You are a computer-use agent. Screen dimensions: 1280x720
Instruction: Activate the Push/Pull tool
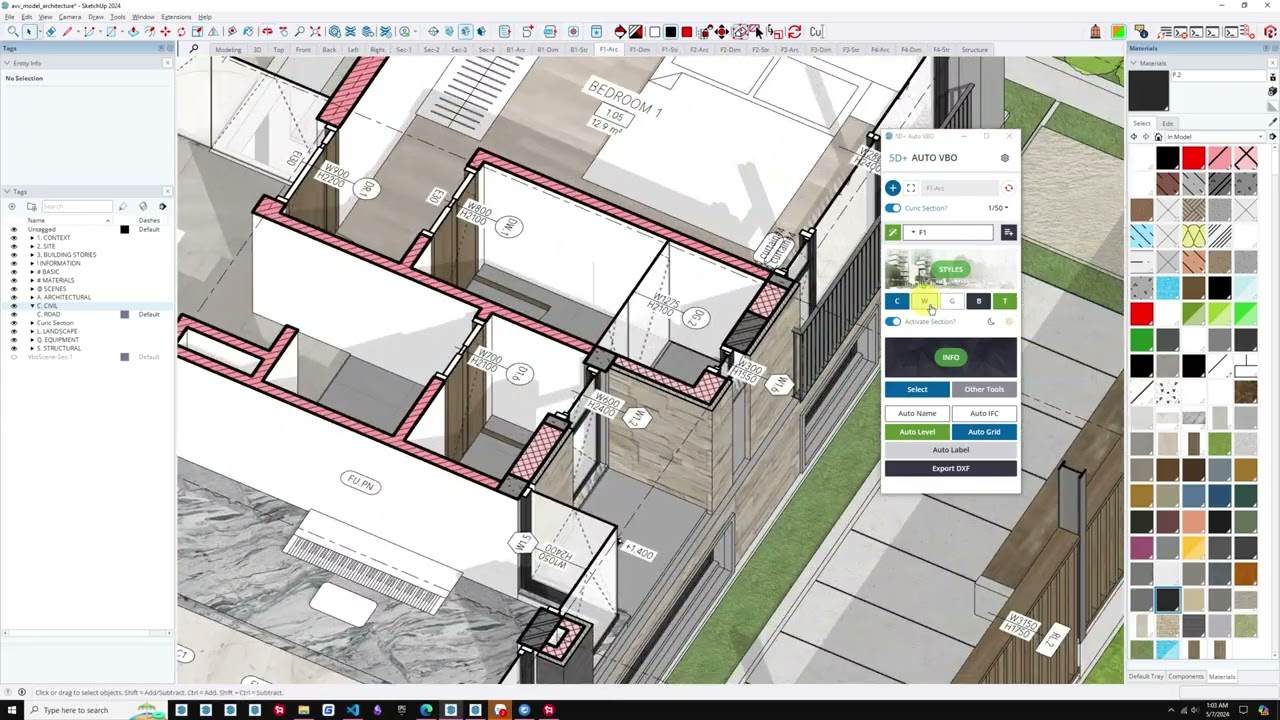click(x=133, y=32)
